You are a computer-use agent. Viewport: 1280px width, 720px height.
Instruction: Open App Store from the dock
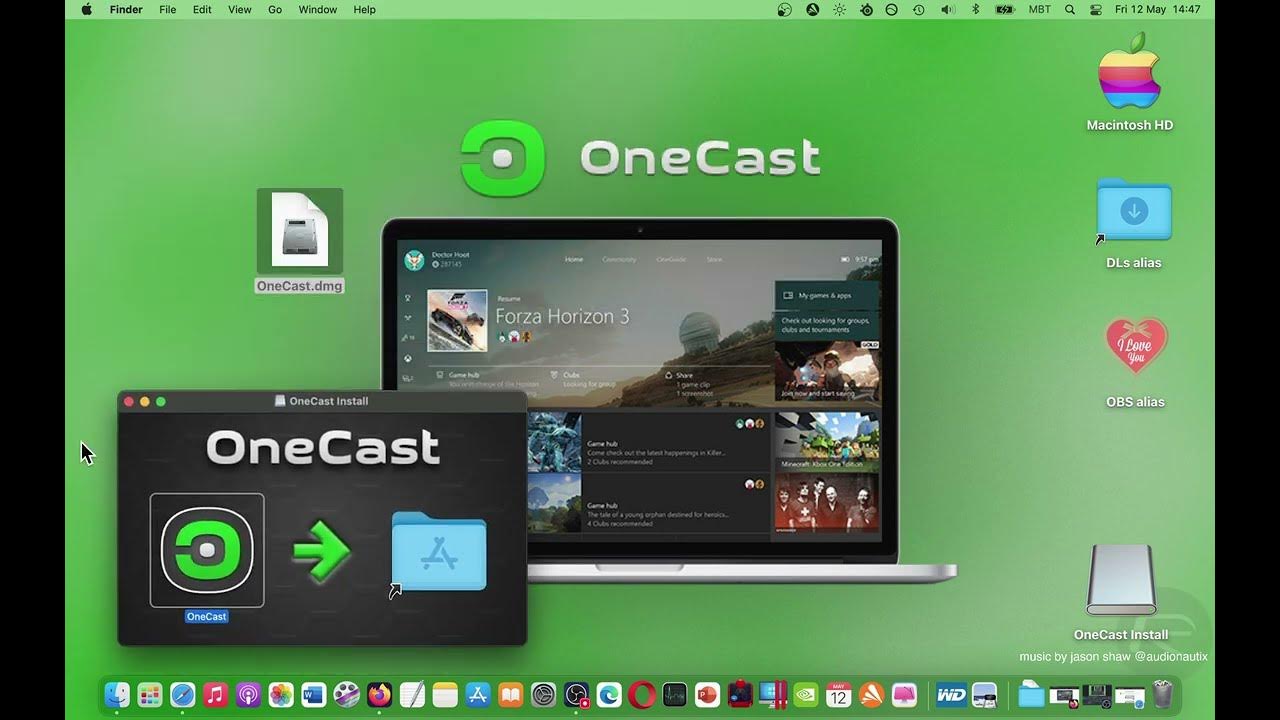click(478, 694)
